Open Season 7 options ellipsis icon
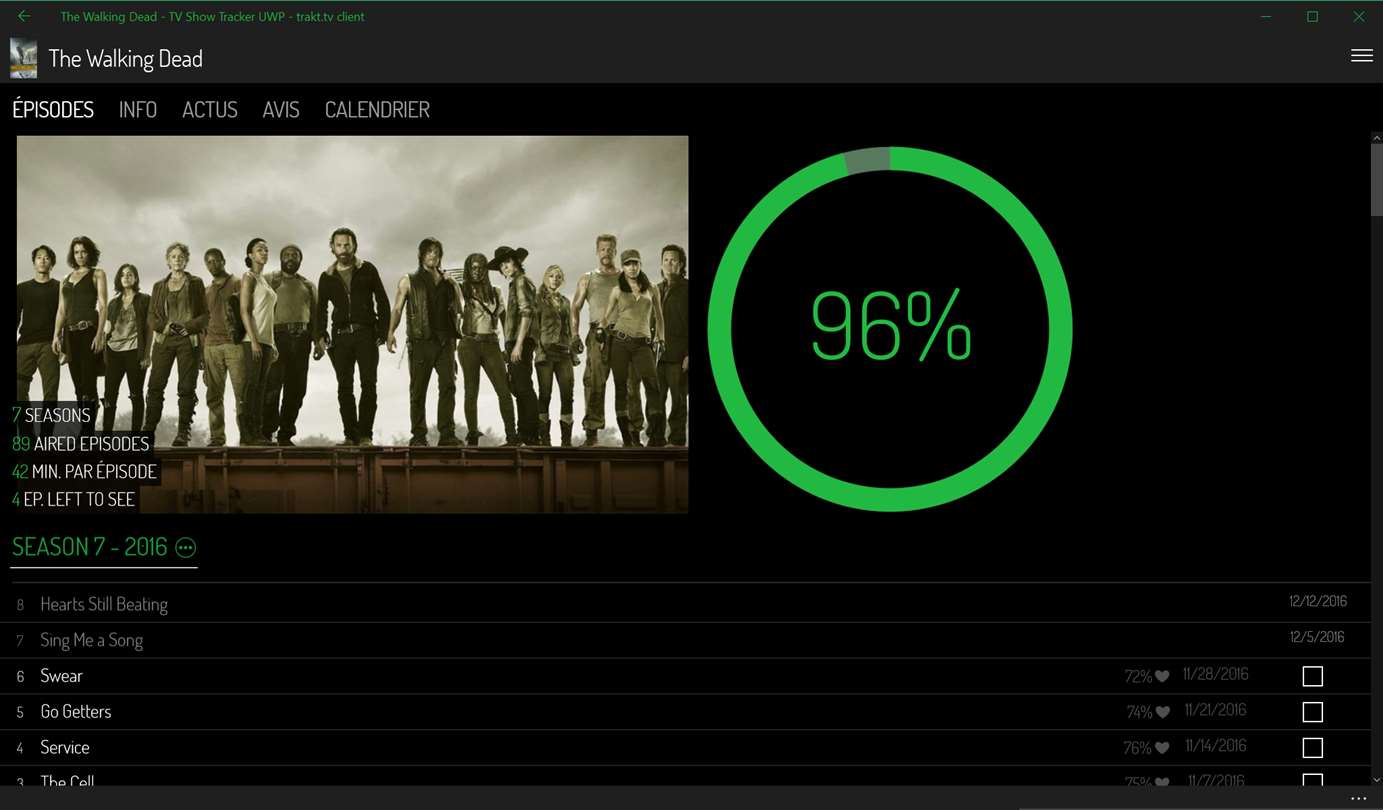 click(x=186, y=547)
